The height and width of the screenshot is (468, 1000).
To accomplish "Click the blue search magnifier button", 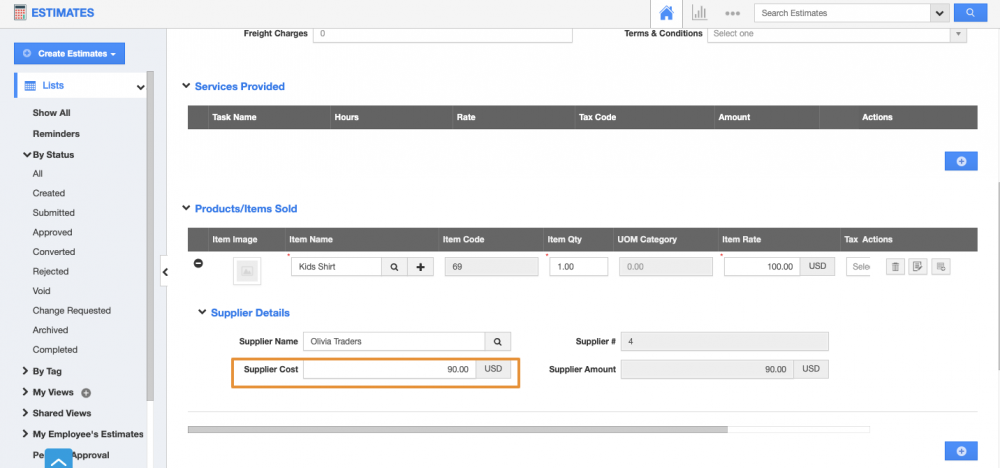I will 968,13.
